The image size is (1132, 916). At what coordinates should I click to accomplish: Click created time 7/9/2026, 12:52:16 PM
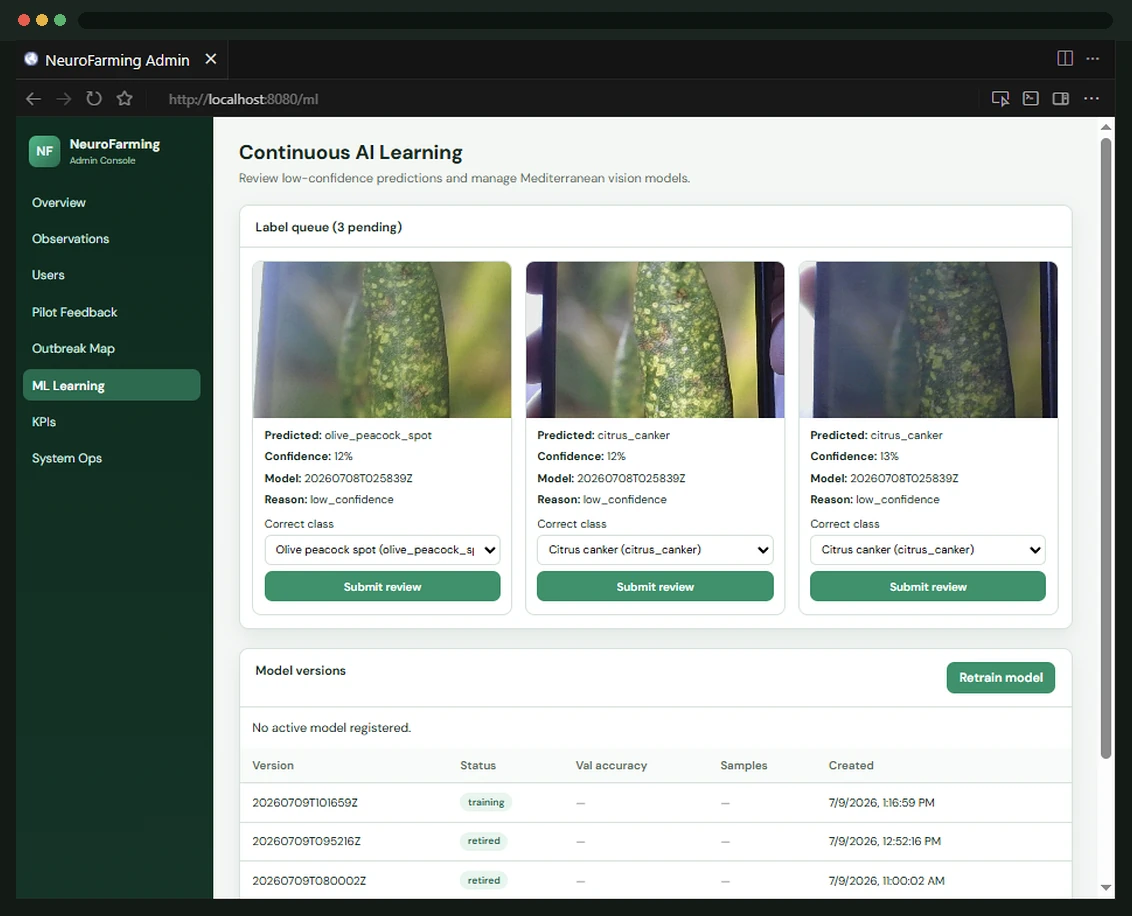click(884, 842)
